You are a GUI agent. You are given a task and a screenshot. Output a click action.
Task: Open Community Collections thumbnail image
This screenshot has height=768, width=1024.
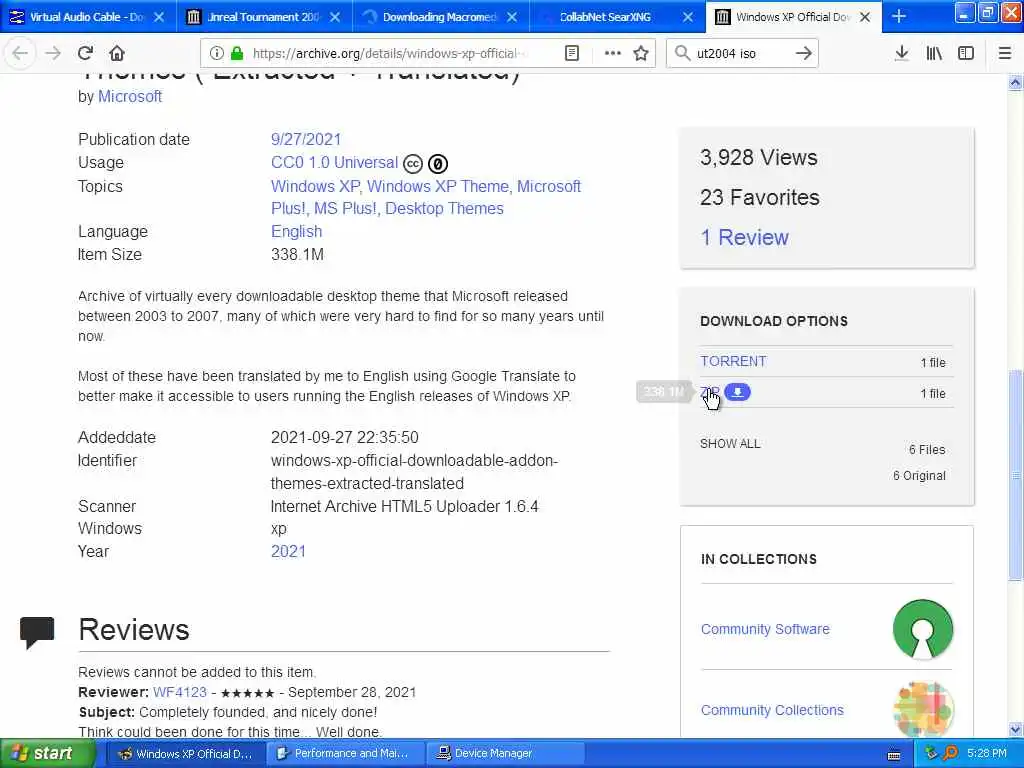click(923, 709)
